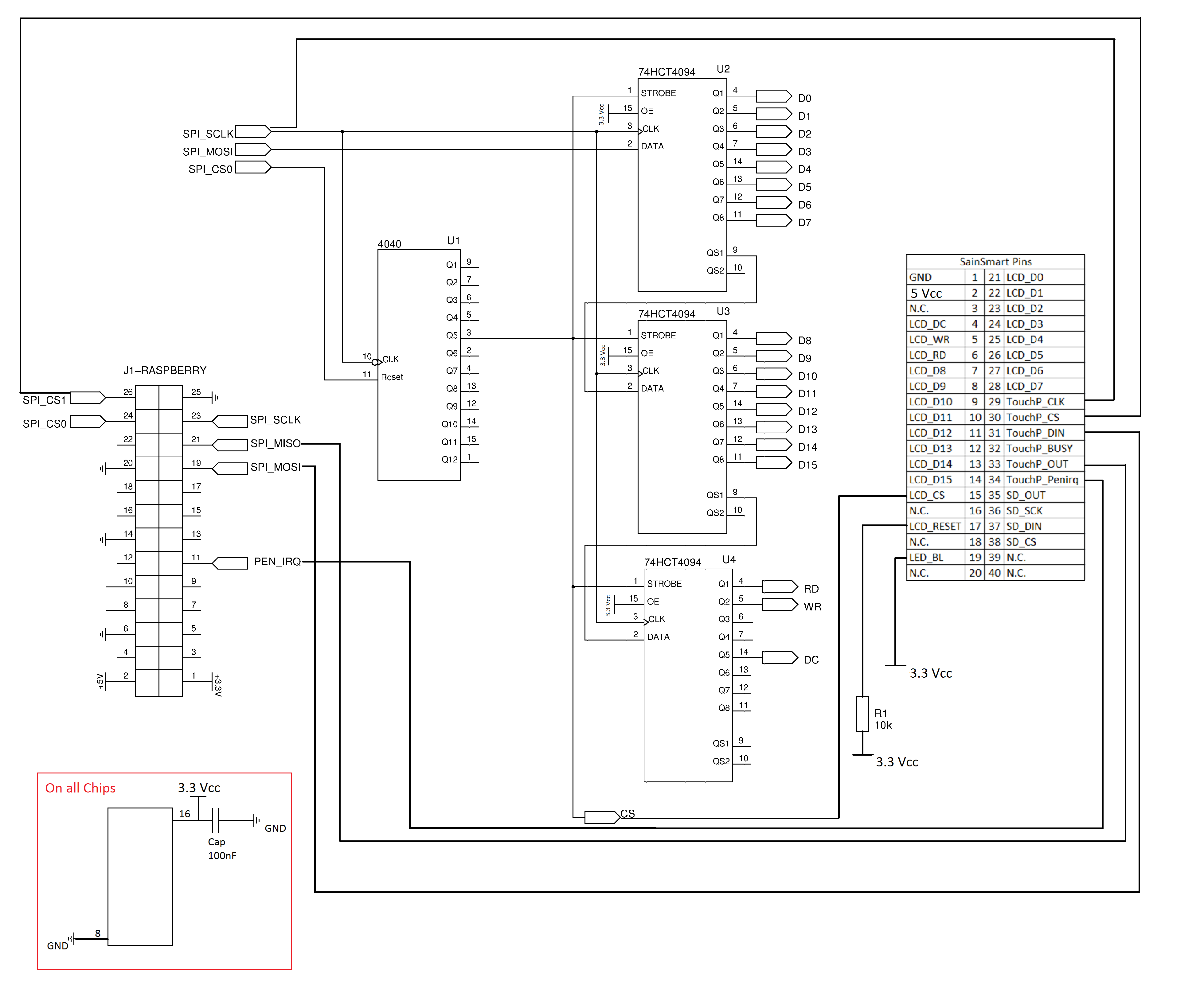
Task: Click the red 'On all Chips' text
Action: pos(80,788)
